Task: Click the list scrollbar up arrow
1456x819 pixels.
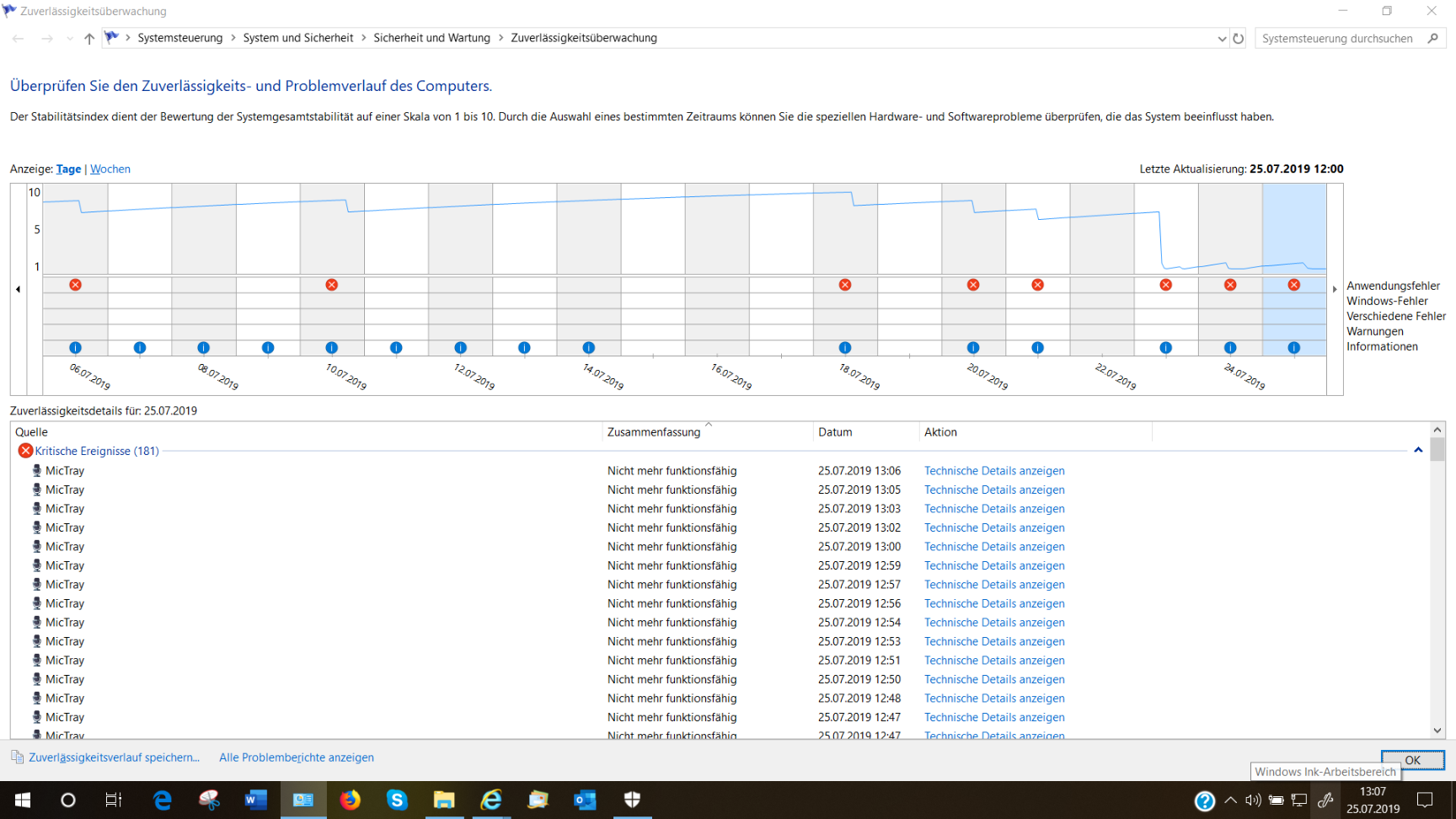Action: point(1437,430)
